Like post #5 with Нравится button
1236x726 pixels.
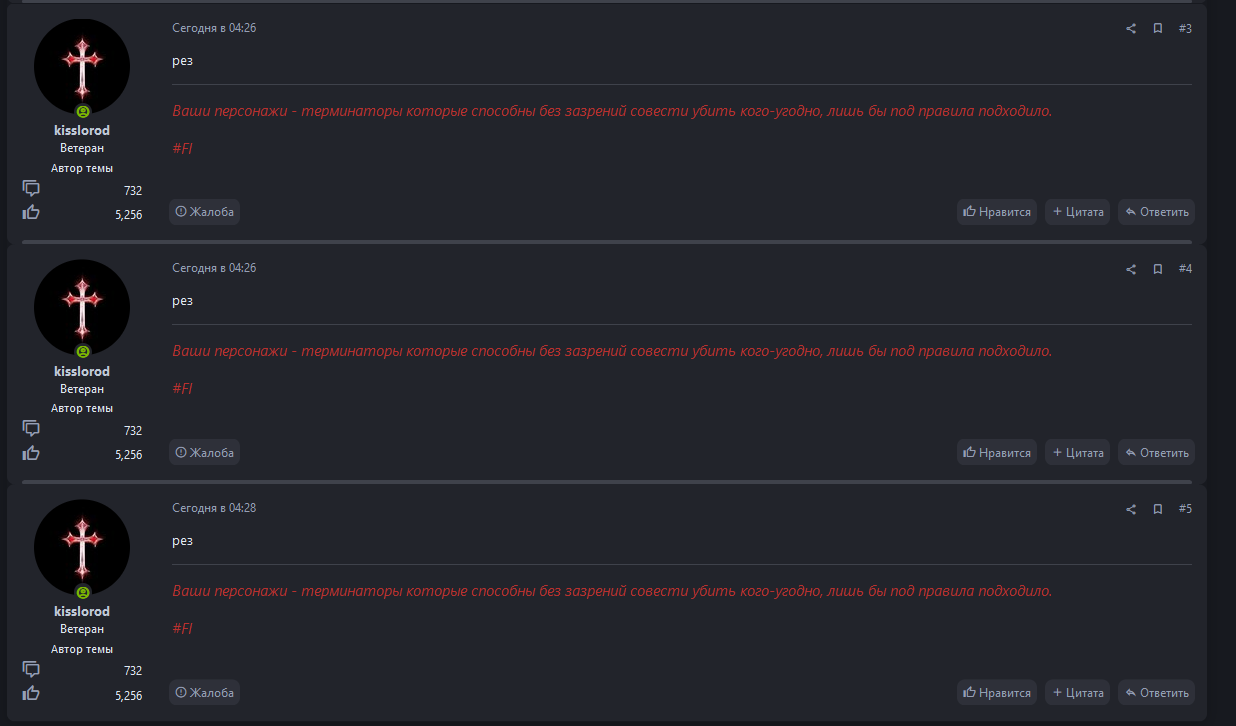point(996,693)
